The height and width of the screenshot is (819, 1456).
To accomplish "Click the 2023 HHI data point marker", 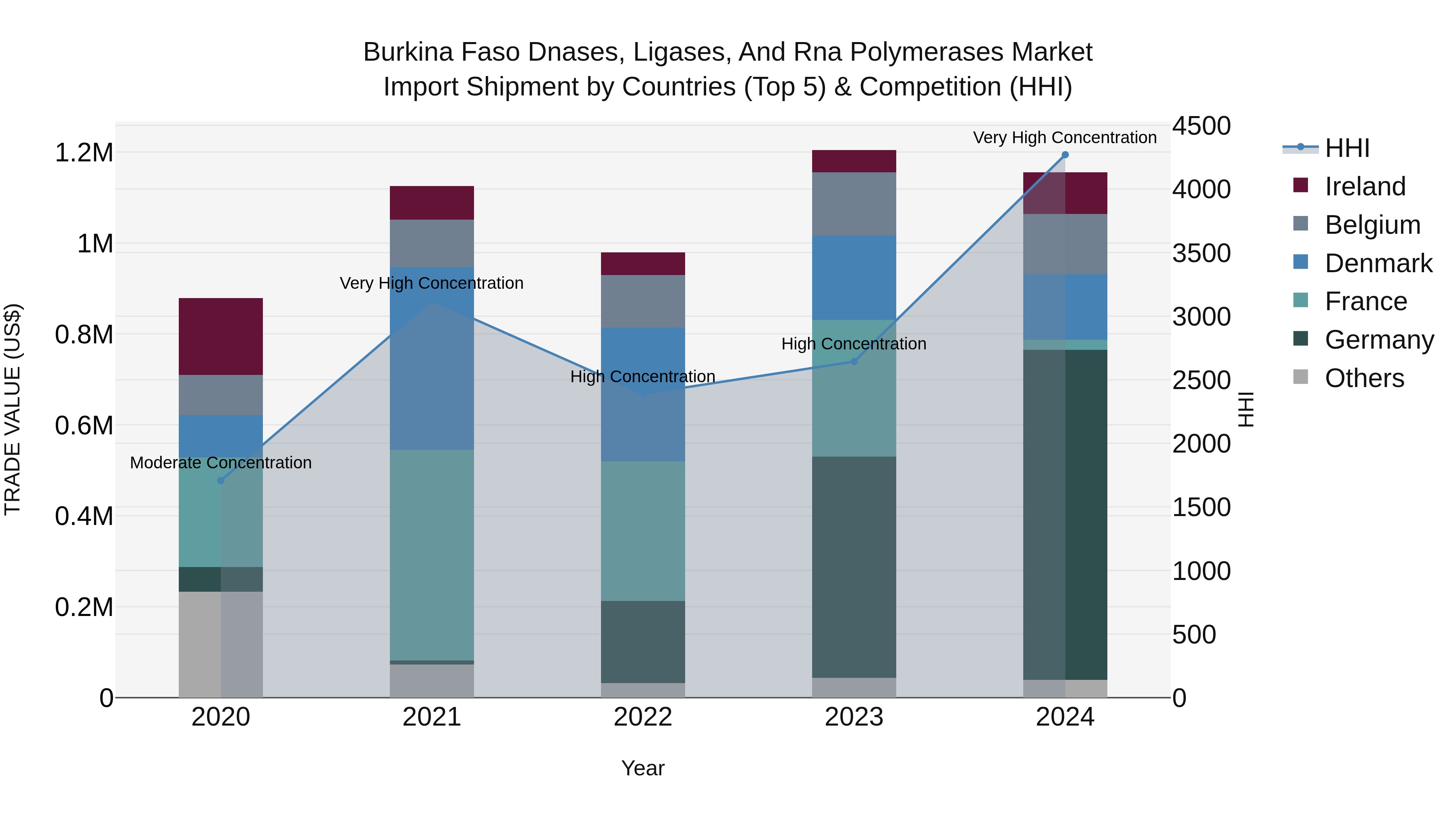I will coord(854,361).
